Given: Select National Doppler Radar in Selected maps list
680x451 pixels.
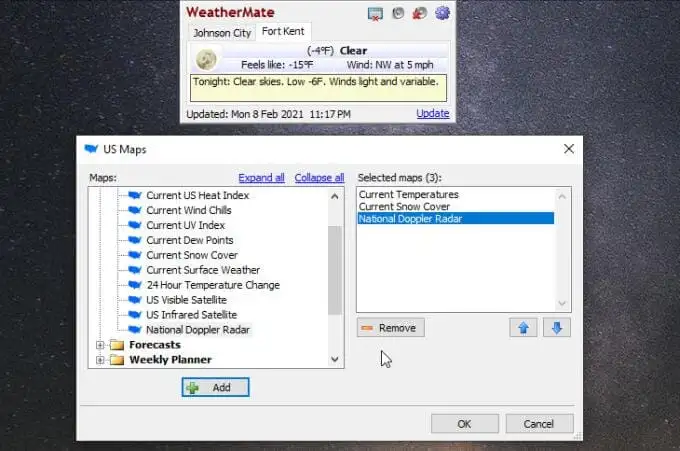Looking at the screenshot, I should 456,219.
